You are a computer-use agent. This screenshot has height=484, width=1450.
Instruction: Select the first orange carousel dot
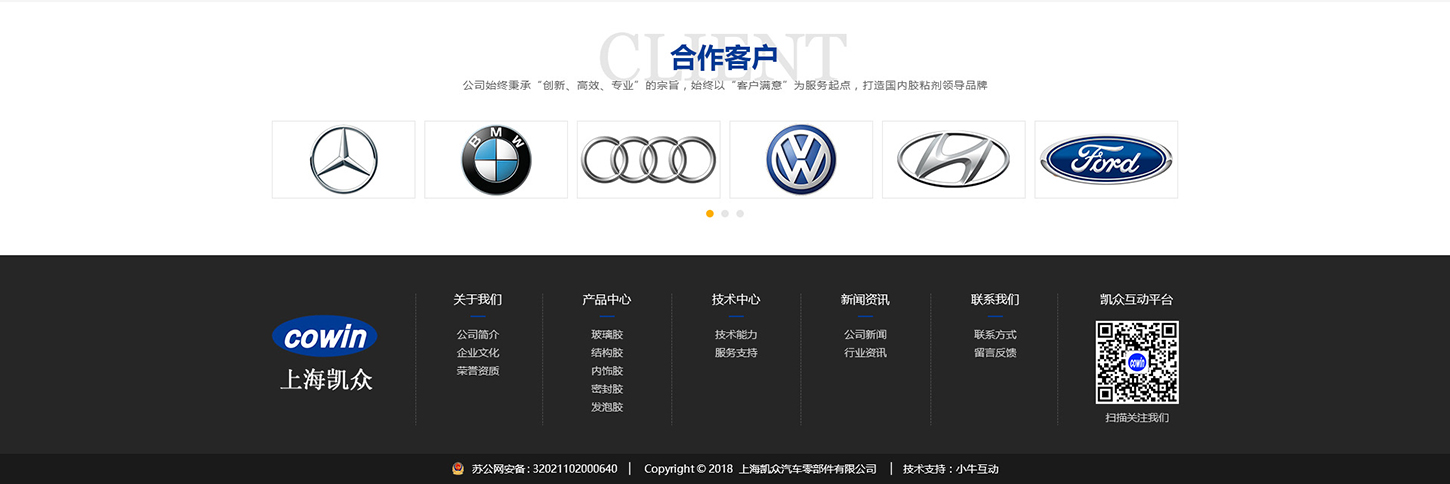pyautogui.click(x=710, y=213)
